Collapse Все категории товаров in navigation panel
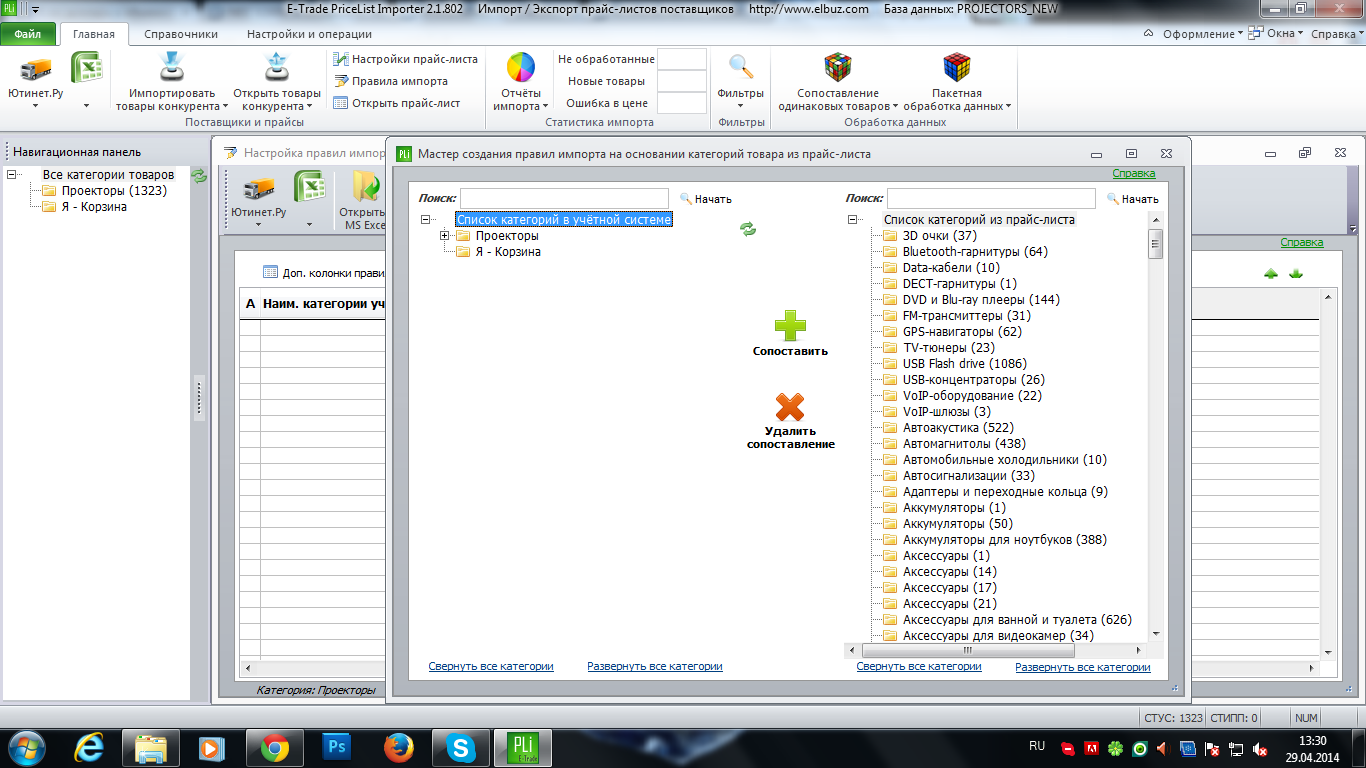This screenshot has height=768, width=1366. click(x=12, y=175)
